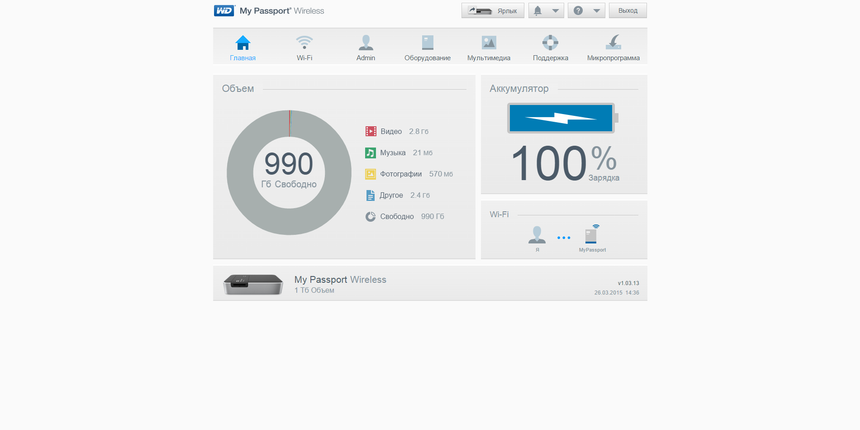Click the date 26.03.2015 14:36
This screenshot has width=860, height=430.
click(x=616, y=293)
